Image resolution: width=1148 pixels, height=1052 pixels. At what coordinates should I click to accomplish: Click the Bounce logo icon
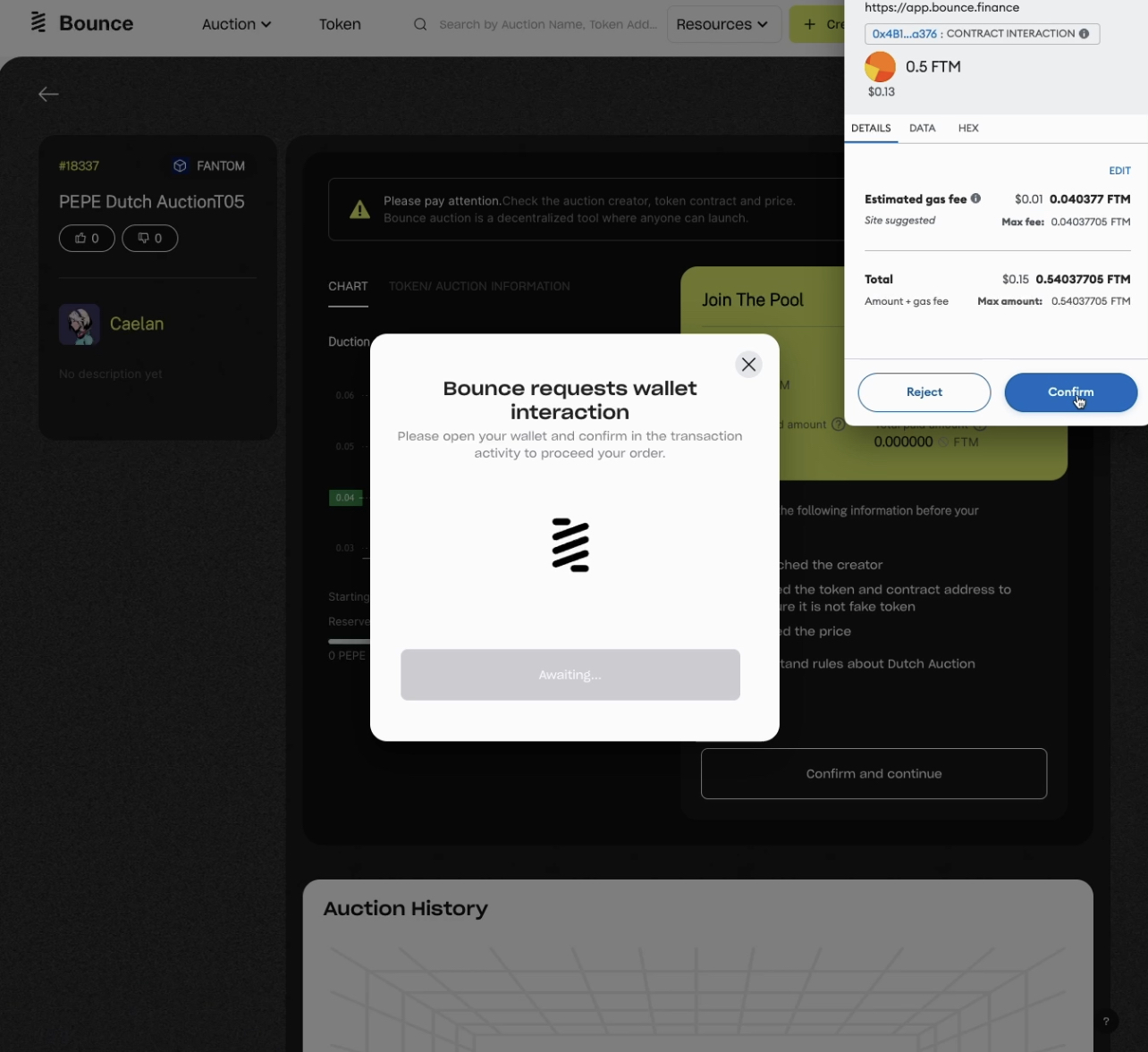(x=38, y=23)
